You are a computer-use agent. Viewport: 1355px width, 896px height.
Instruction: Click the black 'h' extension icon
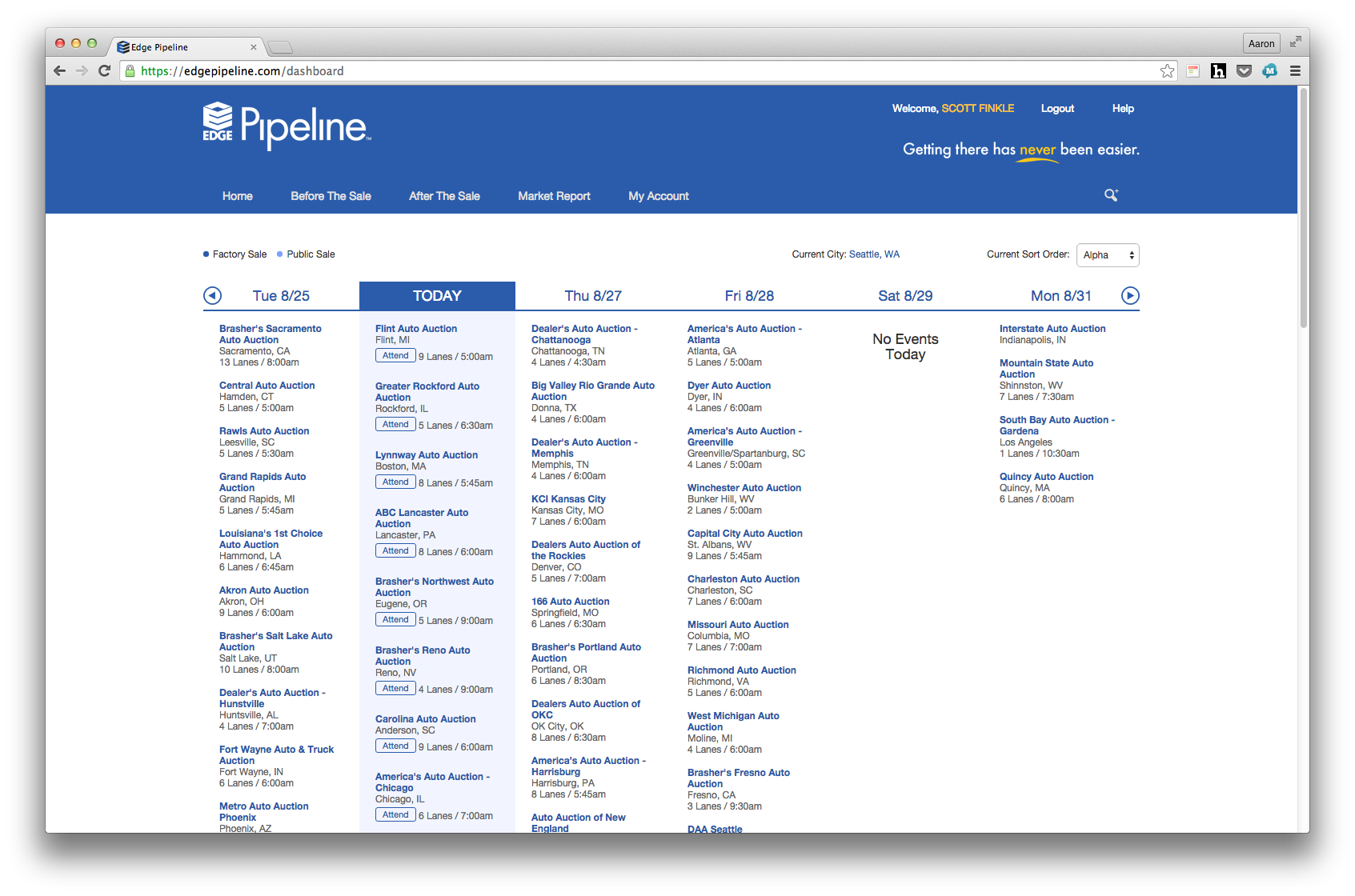click(1218, 70)
